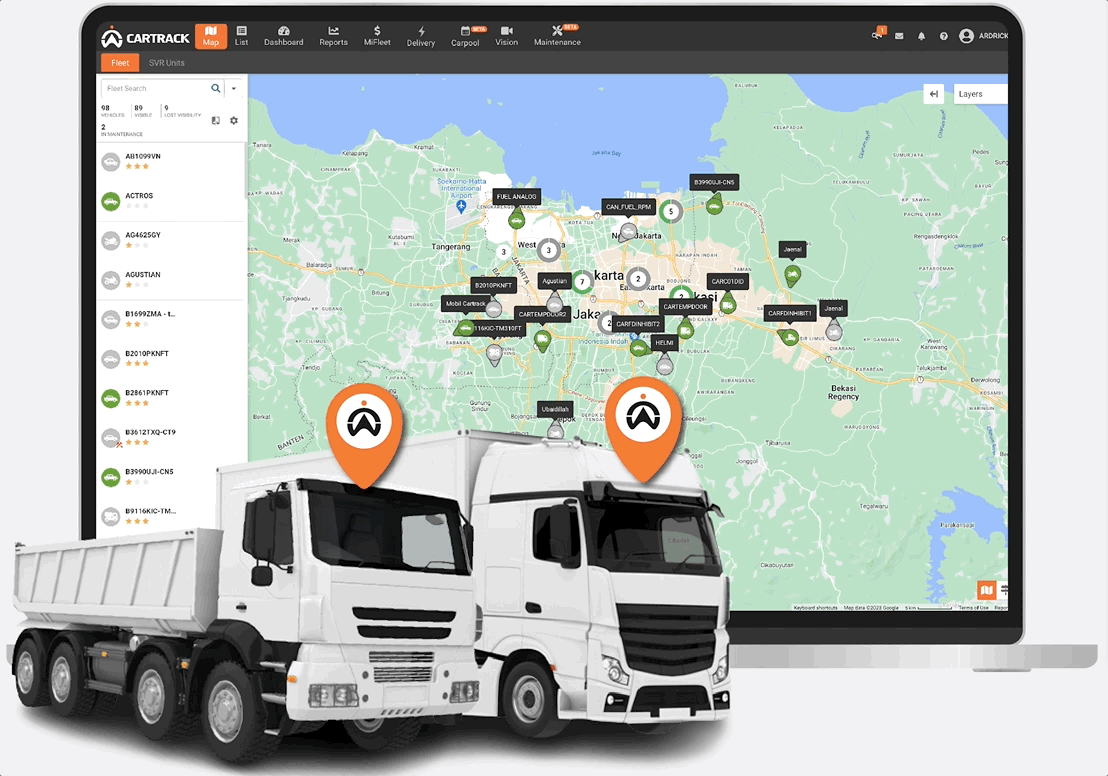Click the B2010PKNFT map marker label
This screenshot has height=776, width=1108.
click(493, 286)
